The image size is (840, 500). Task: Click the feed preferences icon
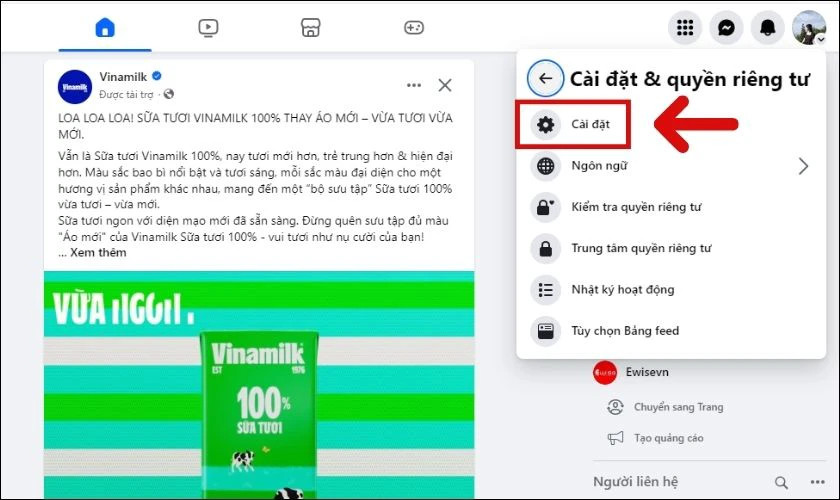[545, 331]
